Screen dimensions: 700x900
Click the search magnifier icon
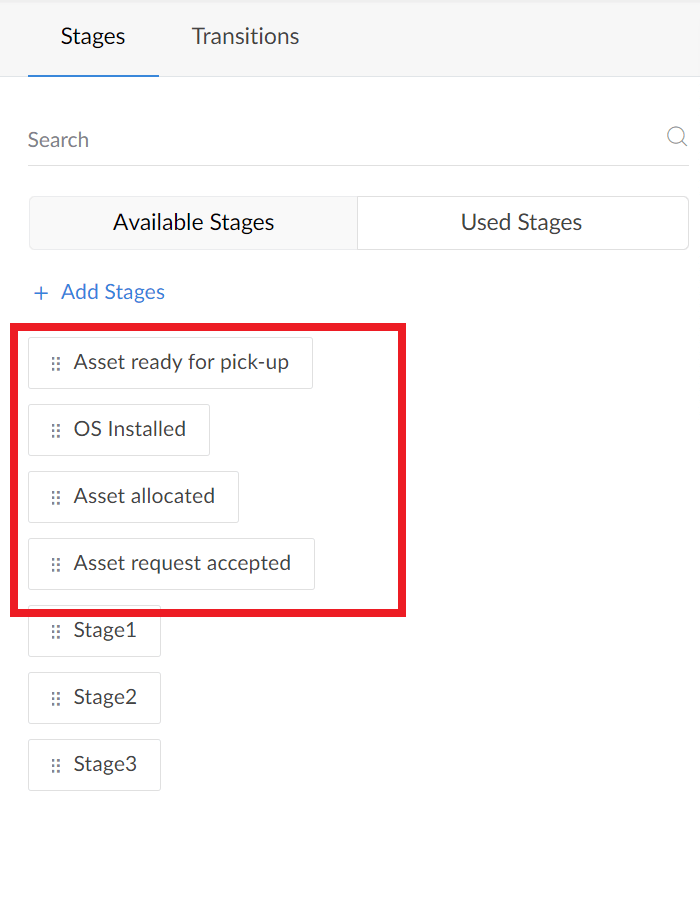point(677,137)
